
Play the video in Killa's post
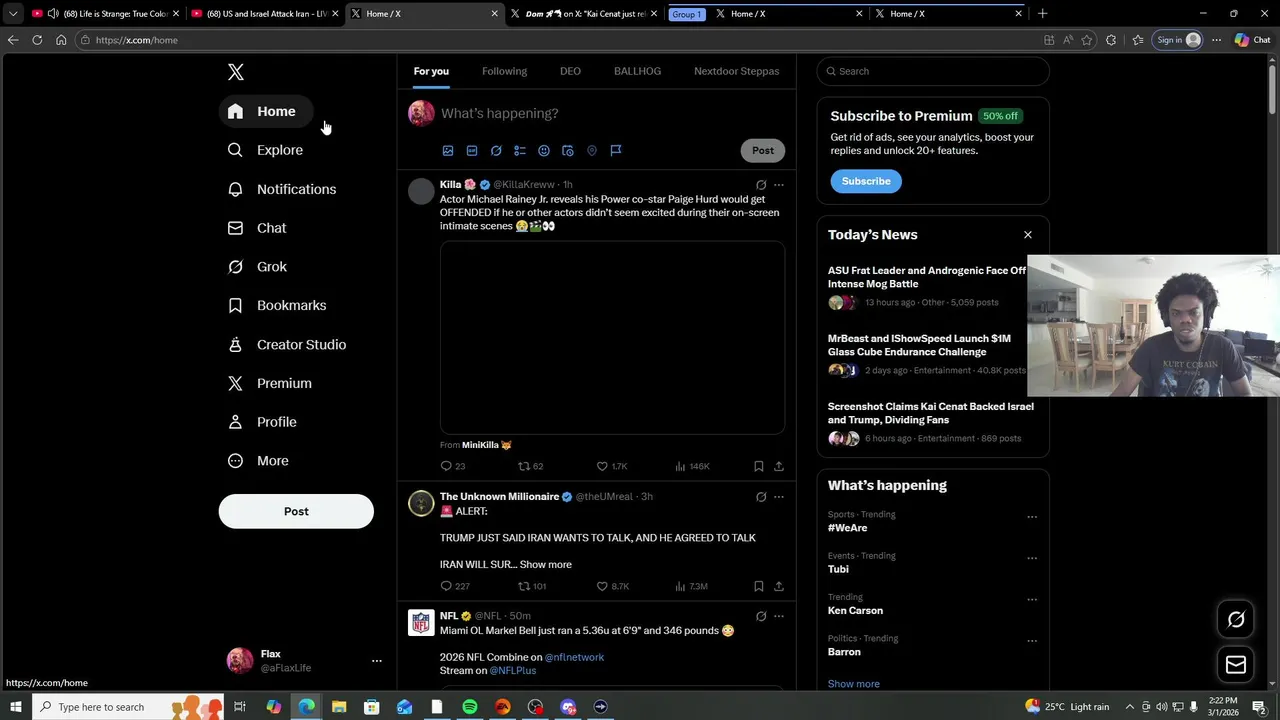point(612,337)
